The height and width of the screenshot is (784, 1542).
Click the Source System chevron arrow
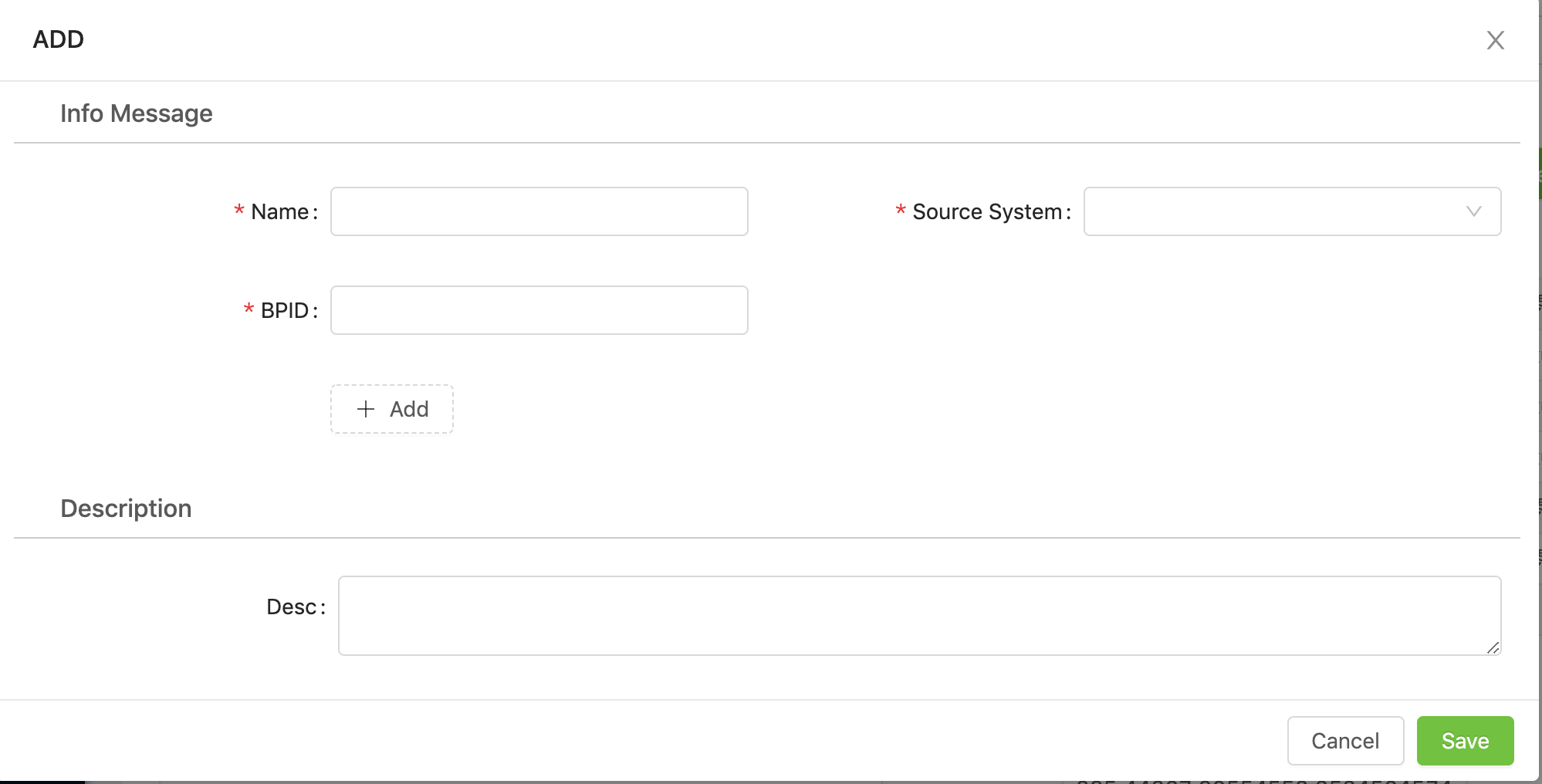(1473, 211)
